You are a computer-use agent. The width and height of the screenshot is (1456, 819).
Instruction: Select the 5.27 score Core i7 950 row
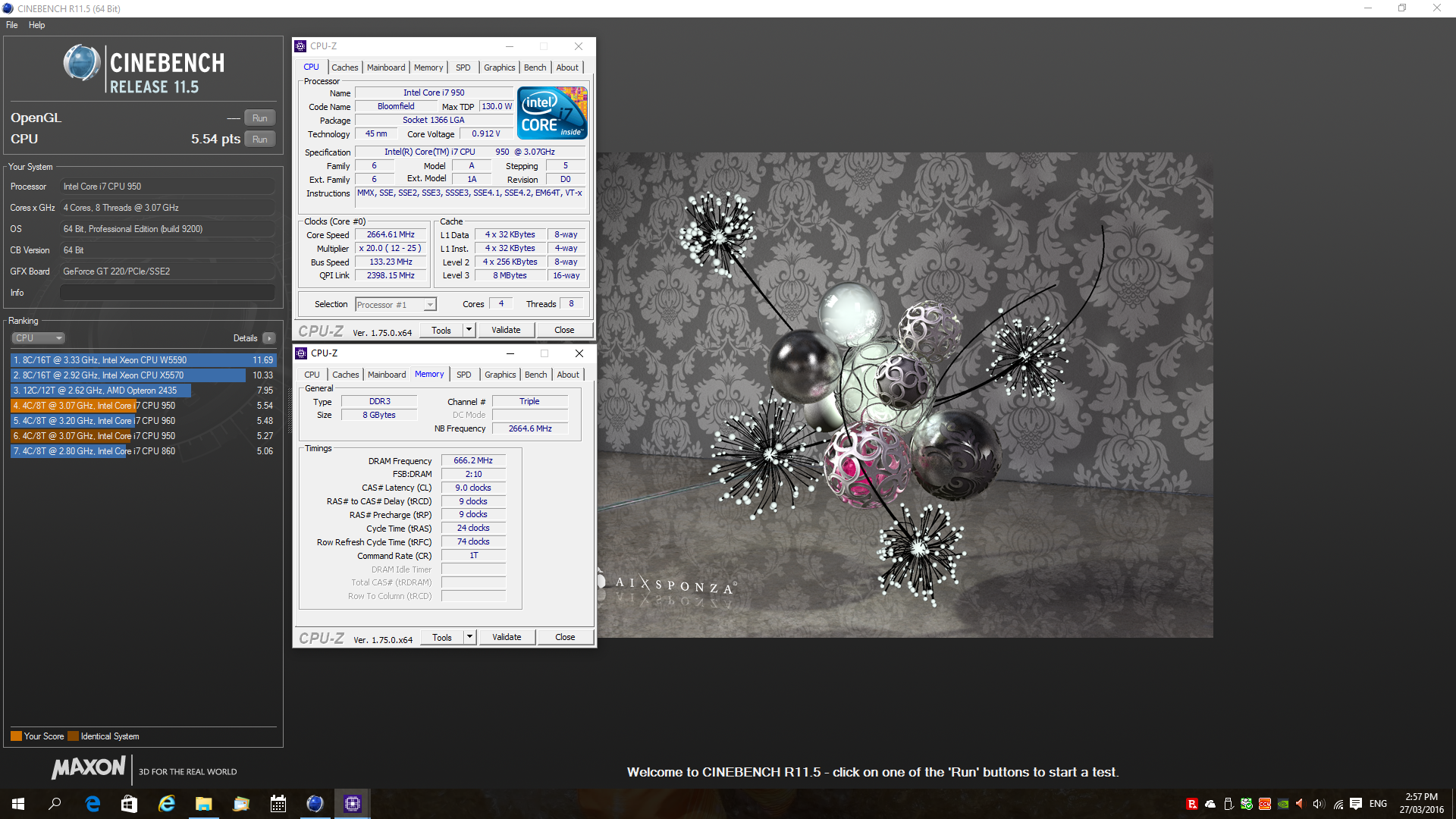pyautogui.click(x=143, y=436)
